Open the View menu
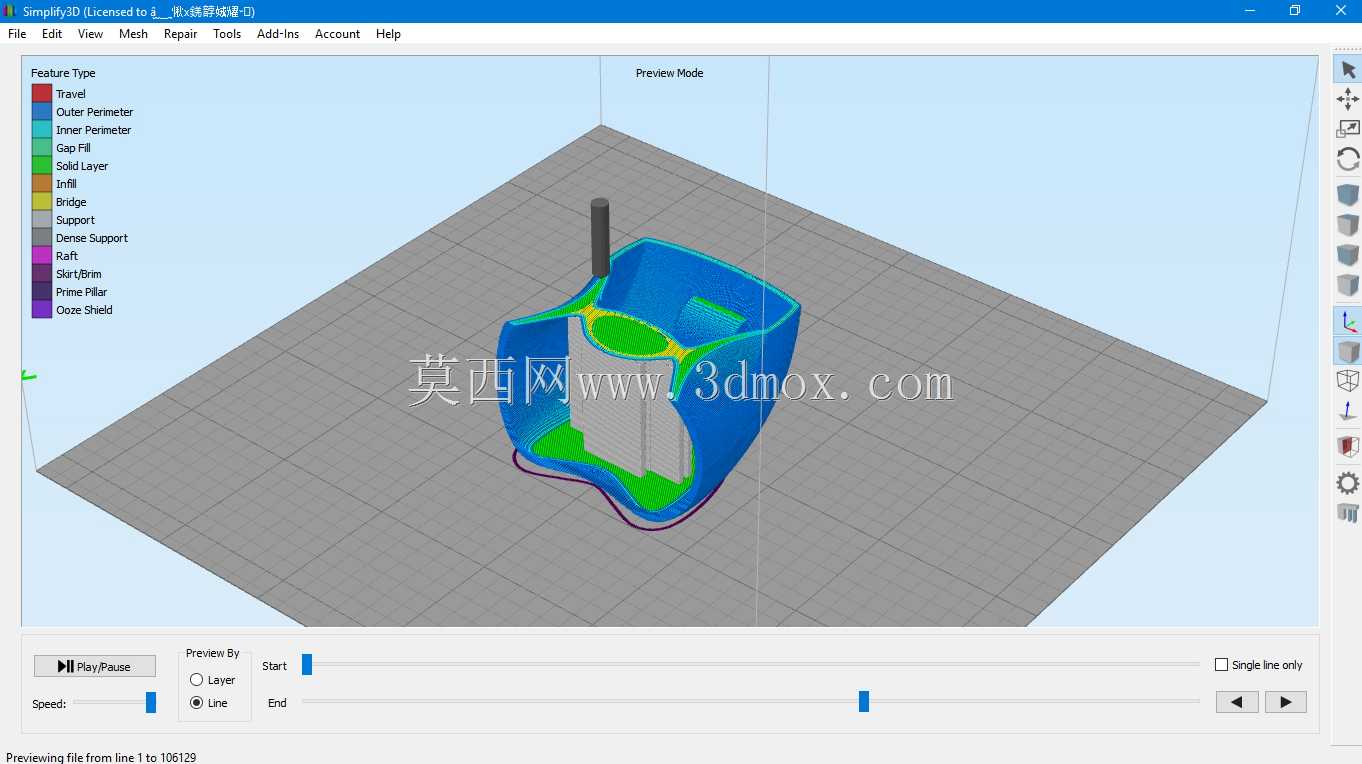Viewport: 1362px width, 764px height. coord(90,33)
